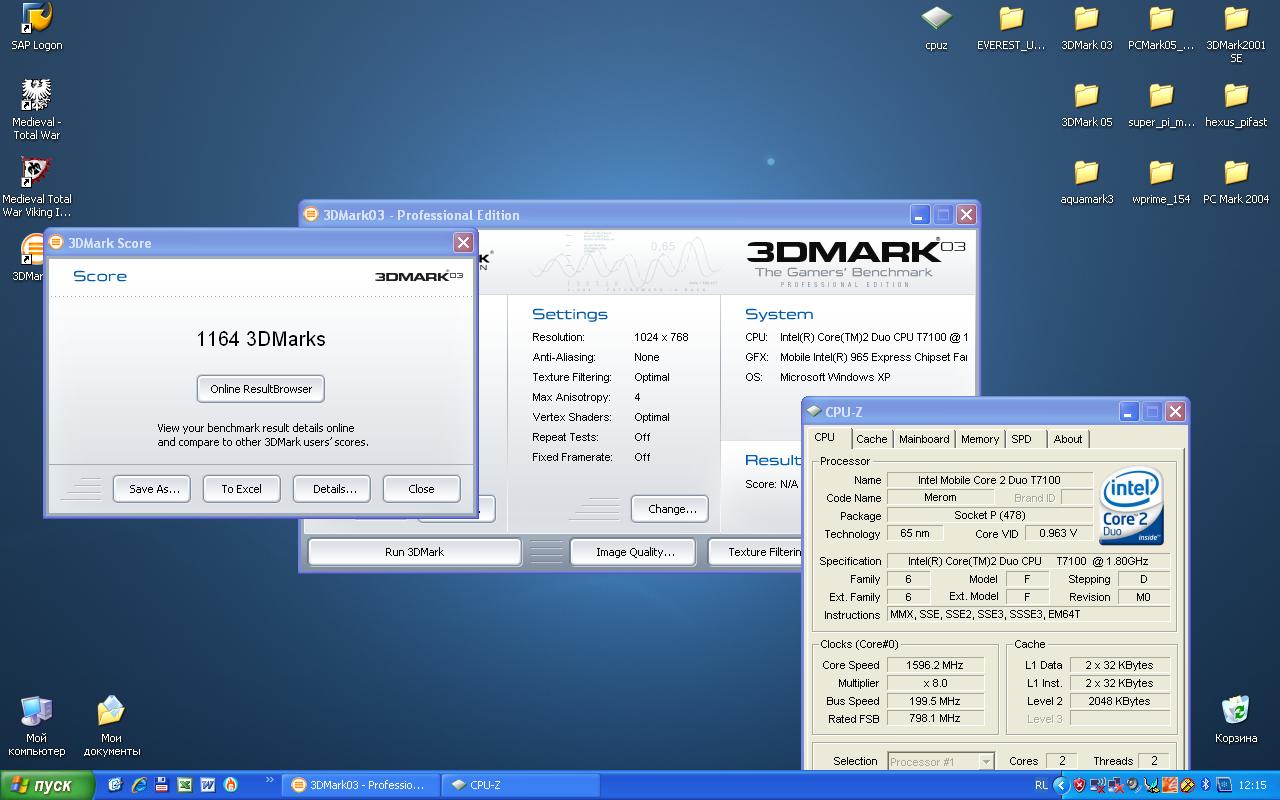Select the aquamark3 folder
Image resolution: width=1280 pixels, height=800 pixels.
tap(1086, 181)
